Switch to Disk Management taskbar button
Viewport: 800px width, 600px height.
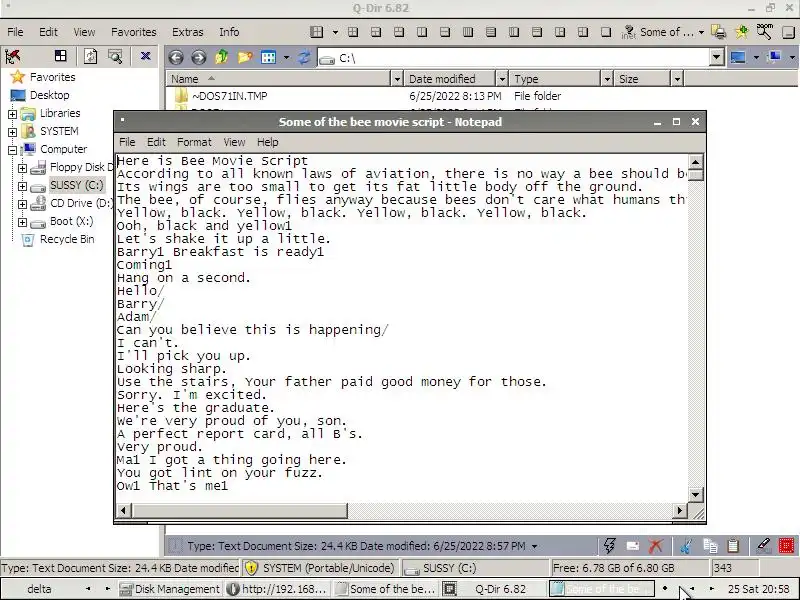pyautogui.click(x=169, y=589)
